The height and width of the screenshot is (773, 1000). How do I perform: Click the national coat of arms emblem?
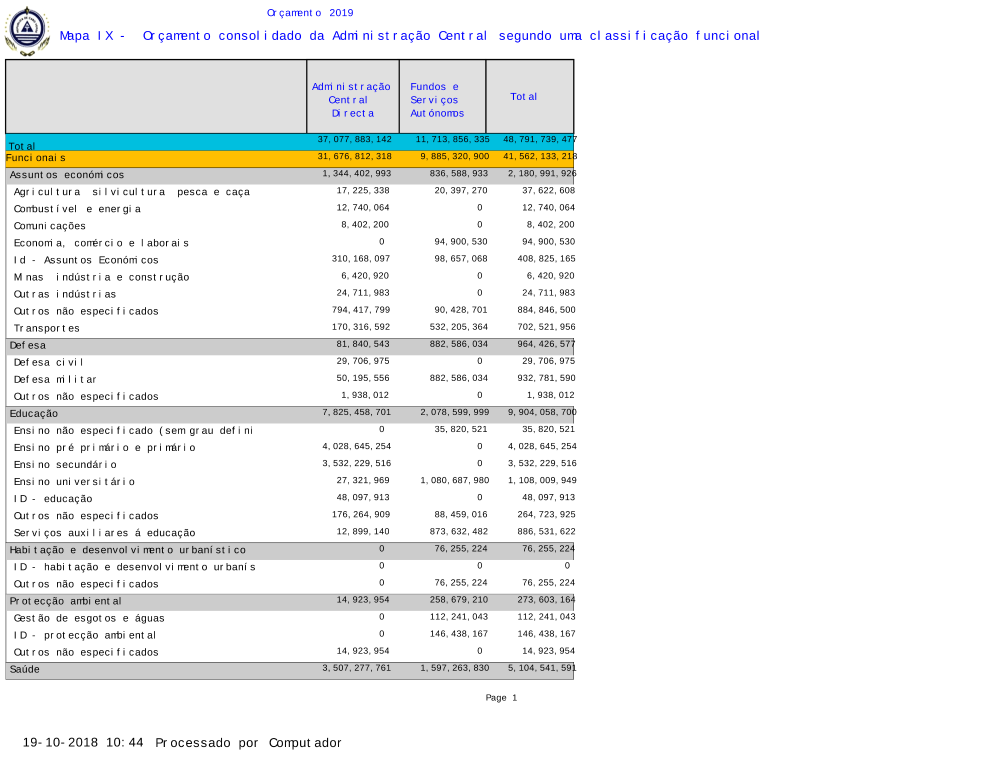click(27, 31)
